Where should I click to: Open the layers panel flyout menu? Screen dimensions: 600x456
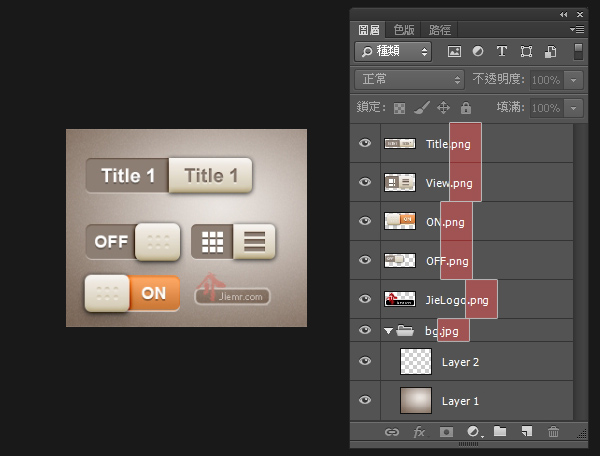pos(577,29)
